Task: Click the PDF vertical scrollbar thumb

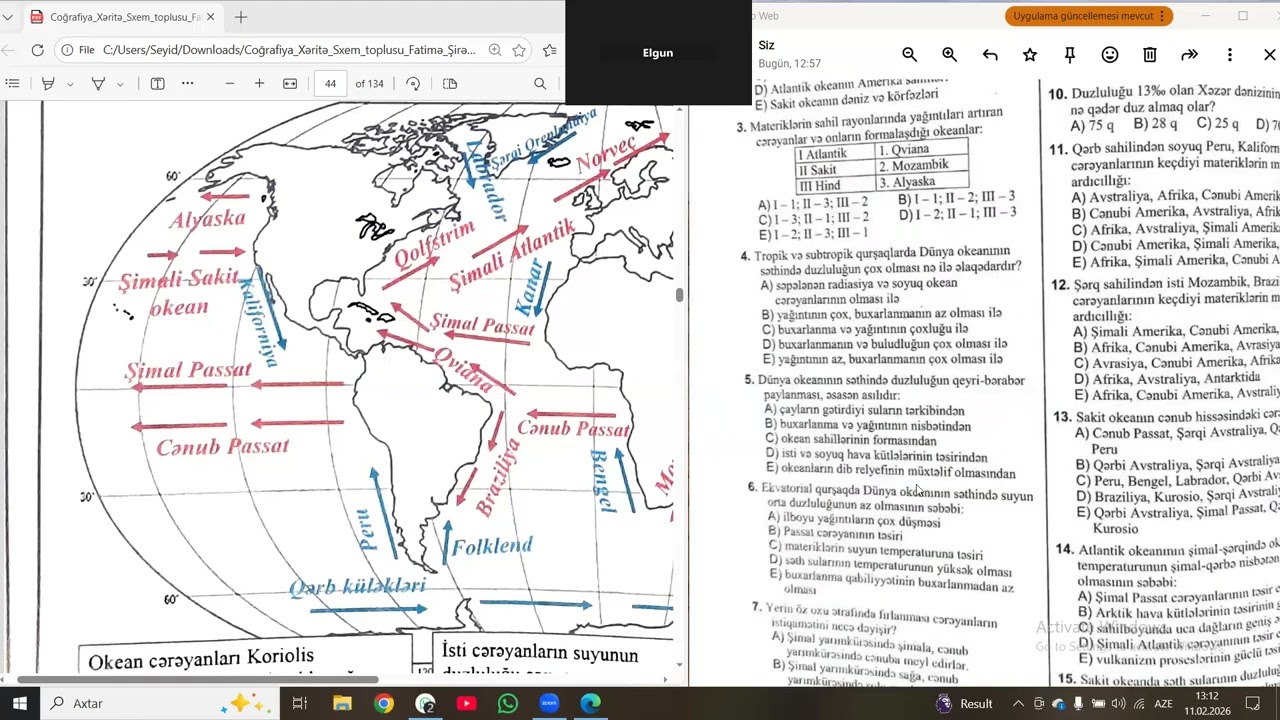Action: [x=680, y=295]
